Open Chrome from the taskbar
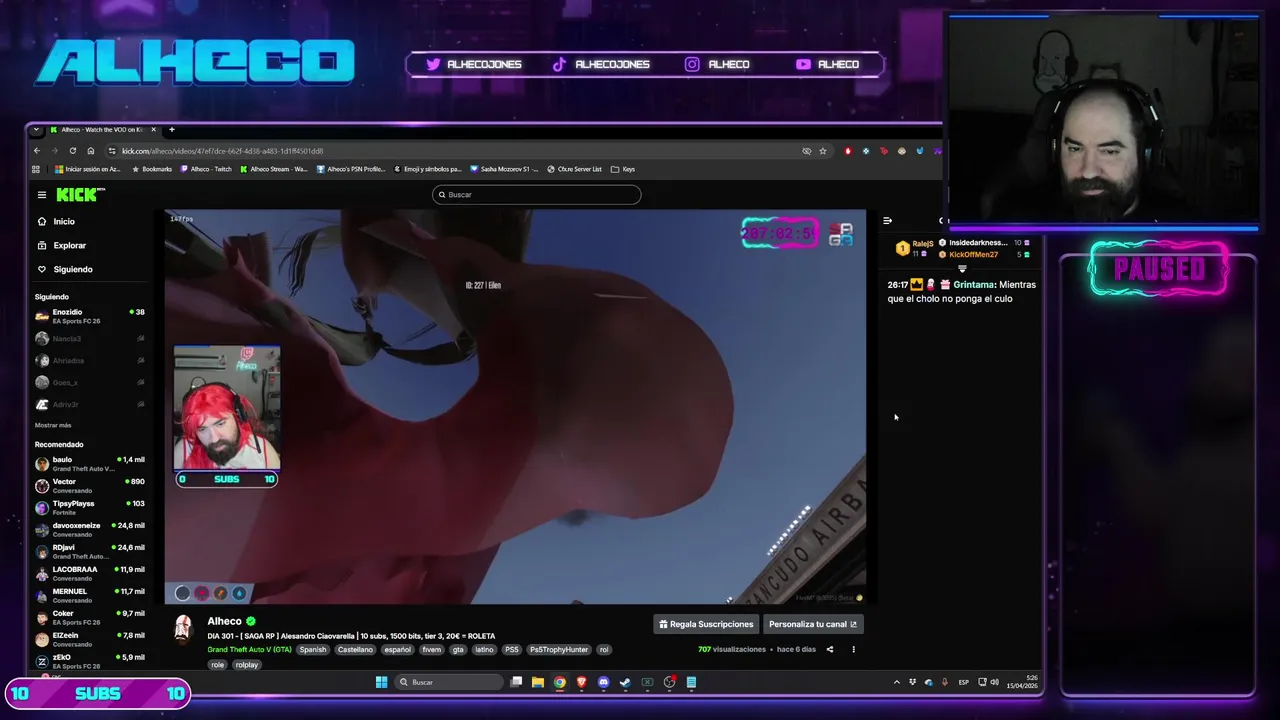The height and width of the screenshot is (720, 1280). pos(560,682)
